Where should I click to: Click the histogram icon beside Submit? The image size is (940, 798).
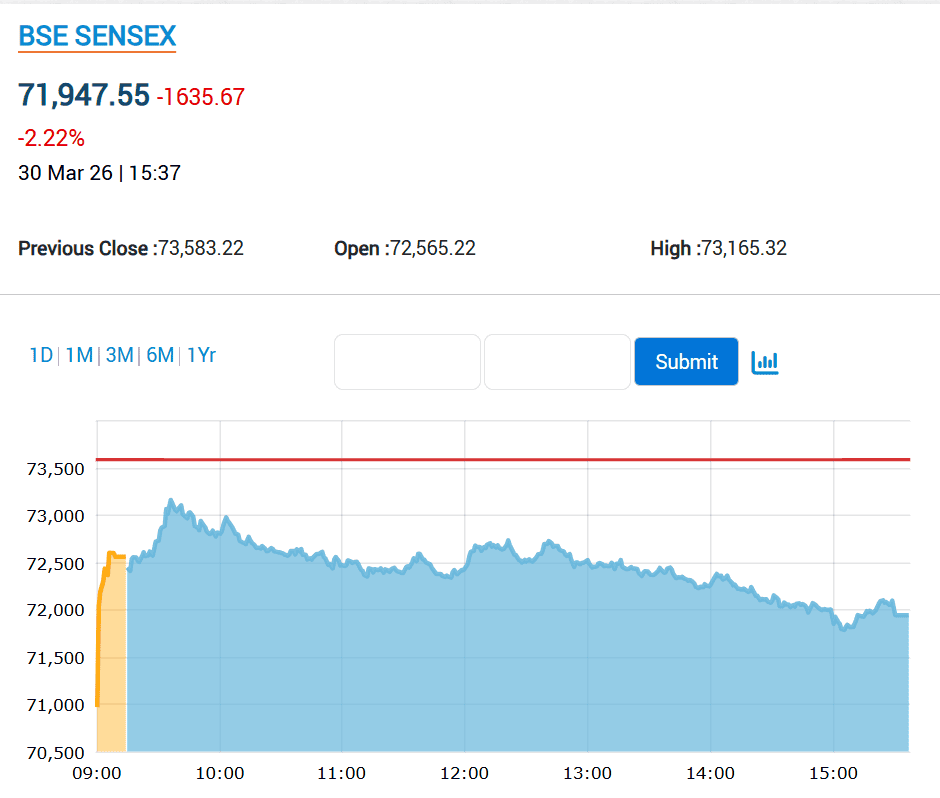[x=765, y=362]
